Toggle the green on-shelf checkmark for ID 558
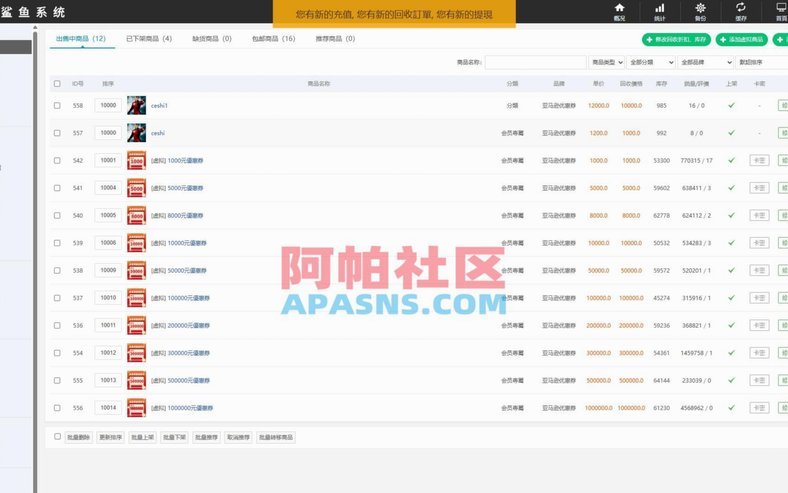Viewport: 788px width, 493px height. click(731, 106)
